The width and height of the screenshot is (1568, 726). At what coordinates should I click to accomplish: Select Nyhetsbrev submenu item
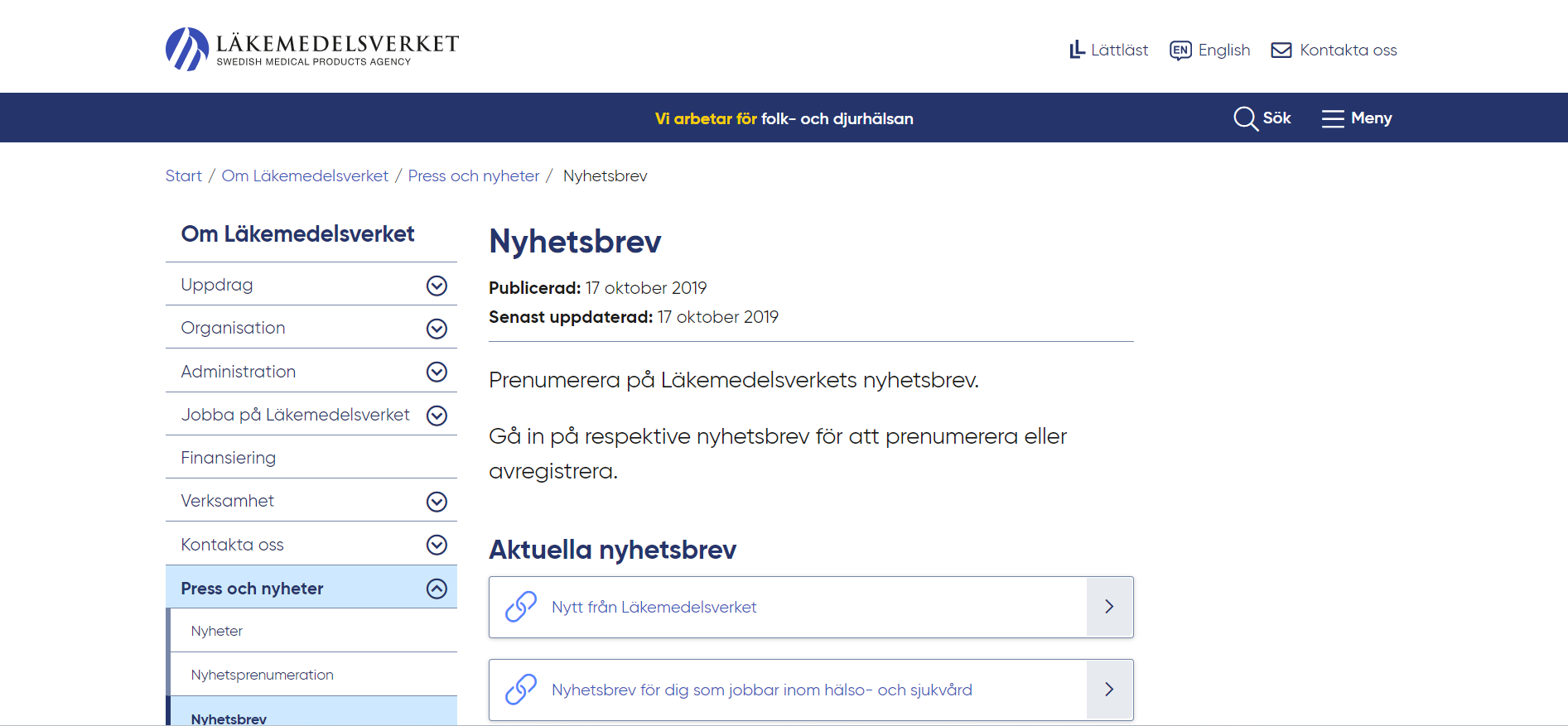point(229,719)
